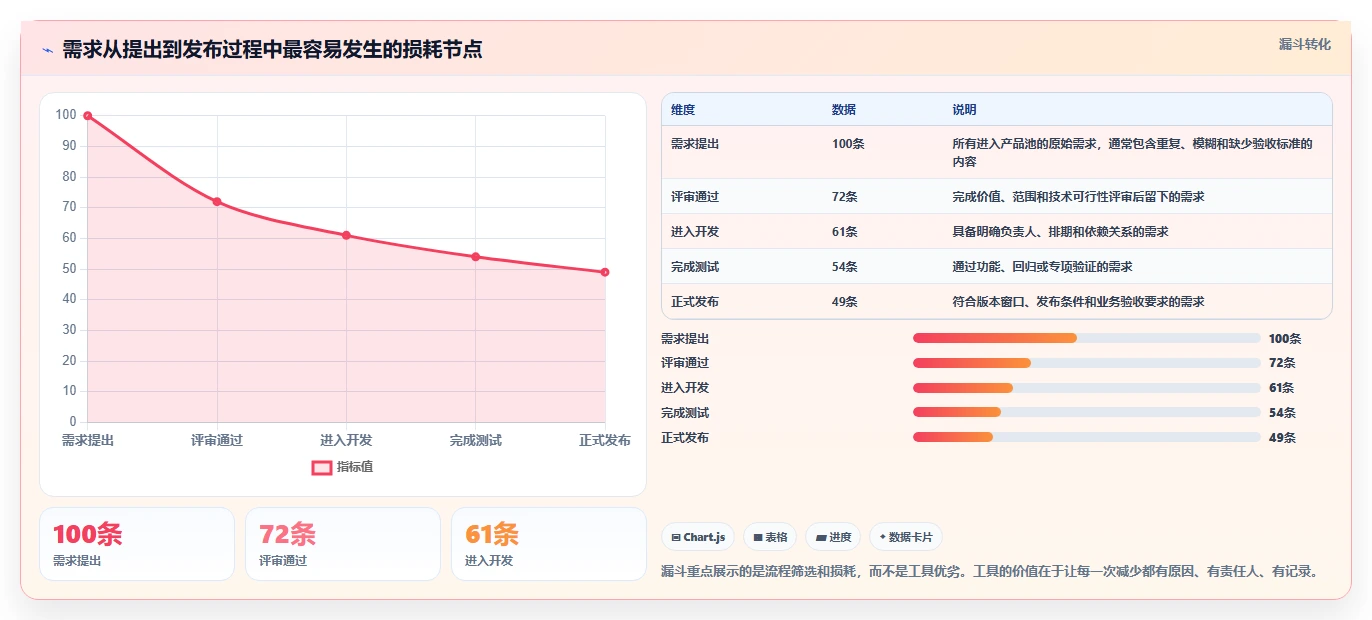The width and height of the screenshot is (1372, 620).
Task: Click the footer note starting 漏斗重点展示的是
Action: click(989, 572)
